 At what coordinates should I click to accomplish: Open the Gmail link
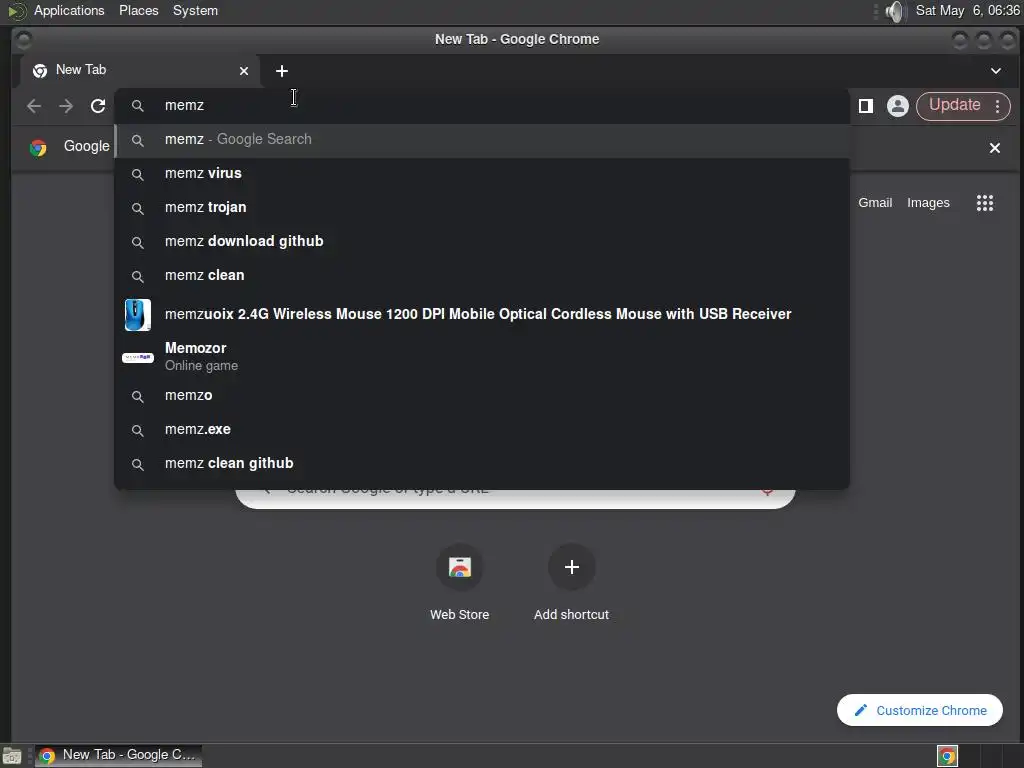[x=875, y=203]
